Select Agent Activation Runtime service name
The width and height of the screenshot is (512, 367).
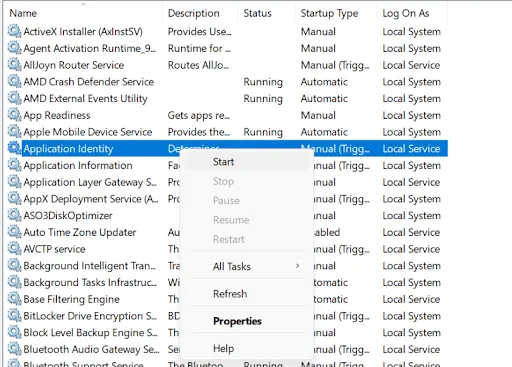[x=89, y=48]
